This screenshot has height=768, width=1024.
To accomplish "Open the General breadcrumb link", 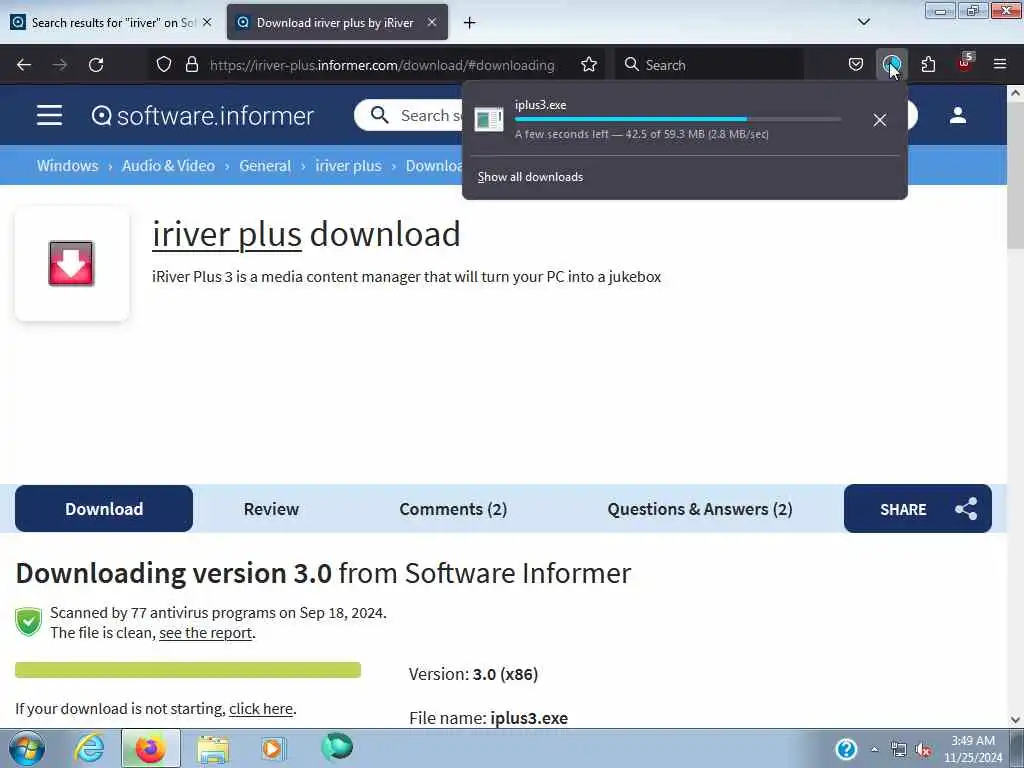I will click(x=264, y=166).
